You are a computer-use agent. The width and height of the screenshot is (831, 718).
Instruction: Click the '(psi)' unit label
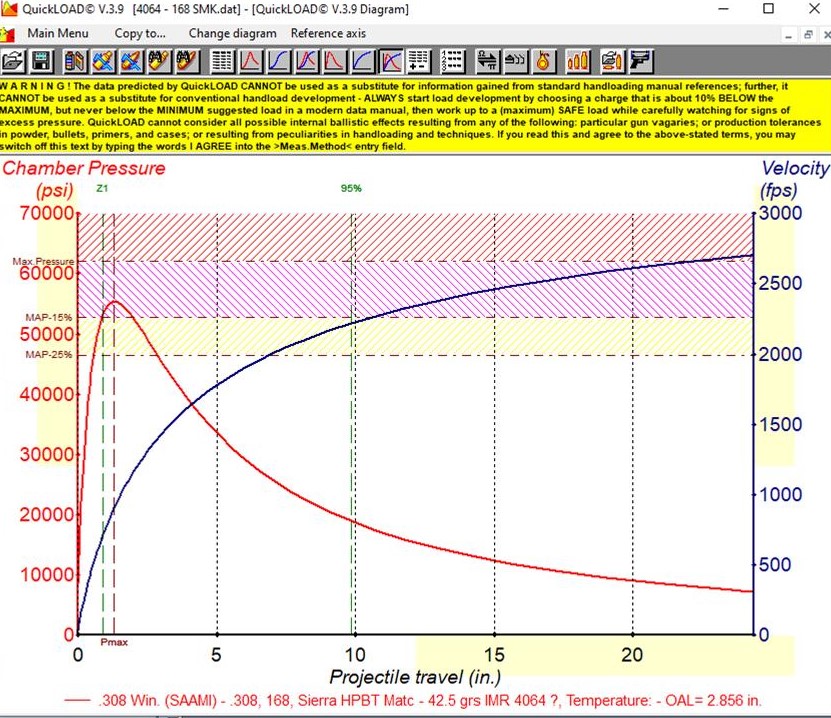click(x=55, y=190)
